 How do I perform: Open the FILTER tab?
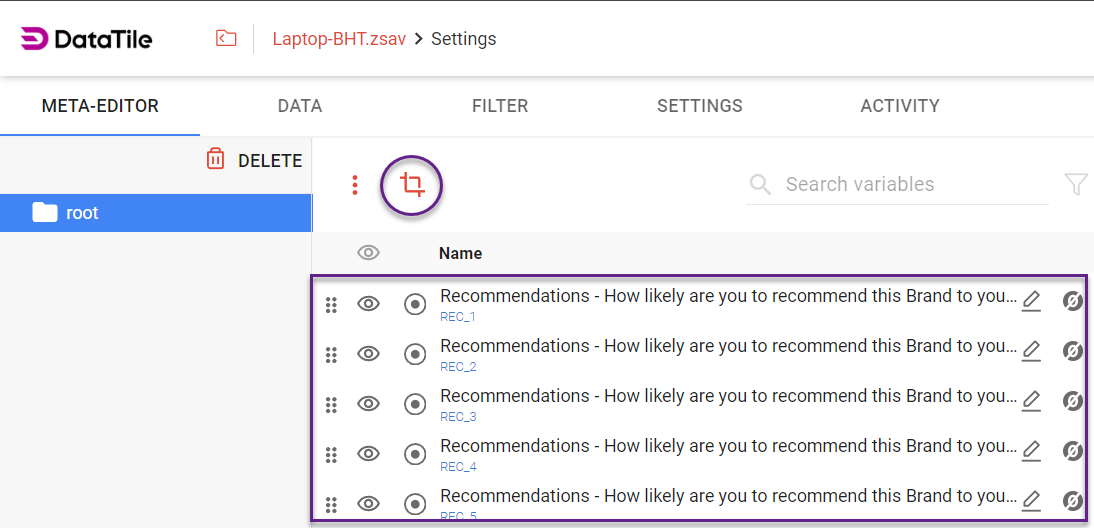pos(500,106)
